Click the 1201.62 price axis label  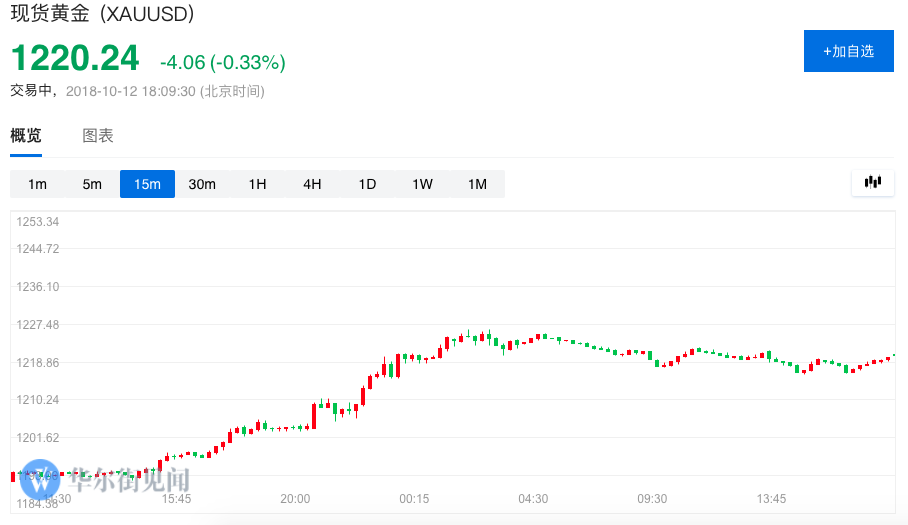(38, 438)
